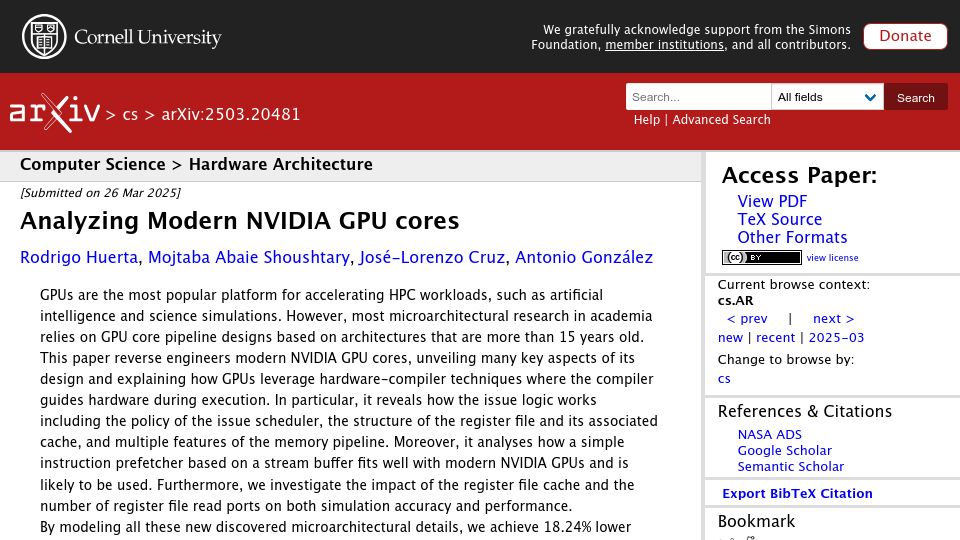Viewport: 960px width, 540px height.
Task: Click the Cornell University seal logo
Action: [x=44, y=37]
